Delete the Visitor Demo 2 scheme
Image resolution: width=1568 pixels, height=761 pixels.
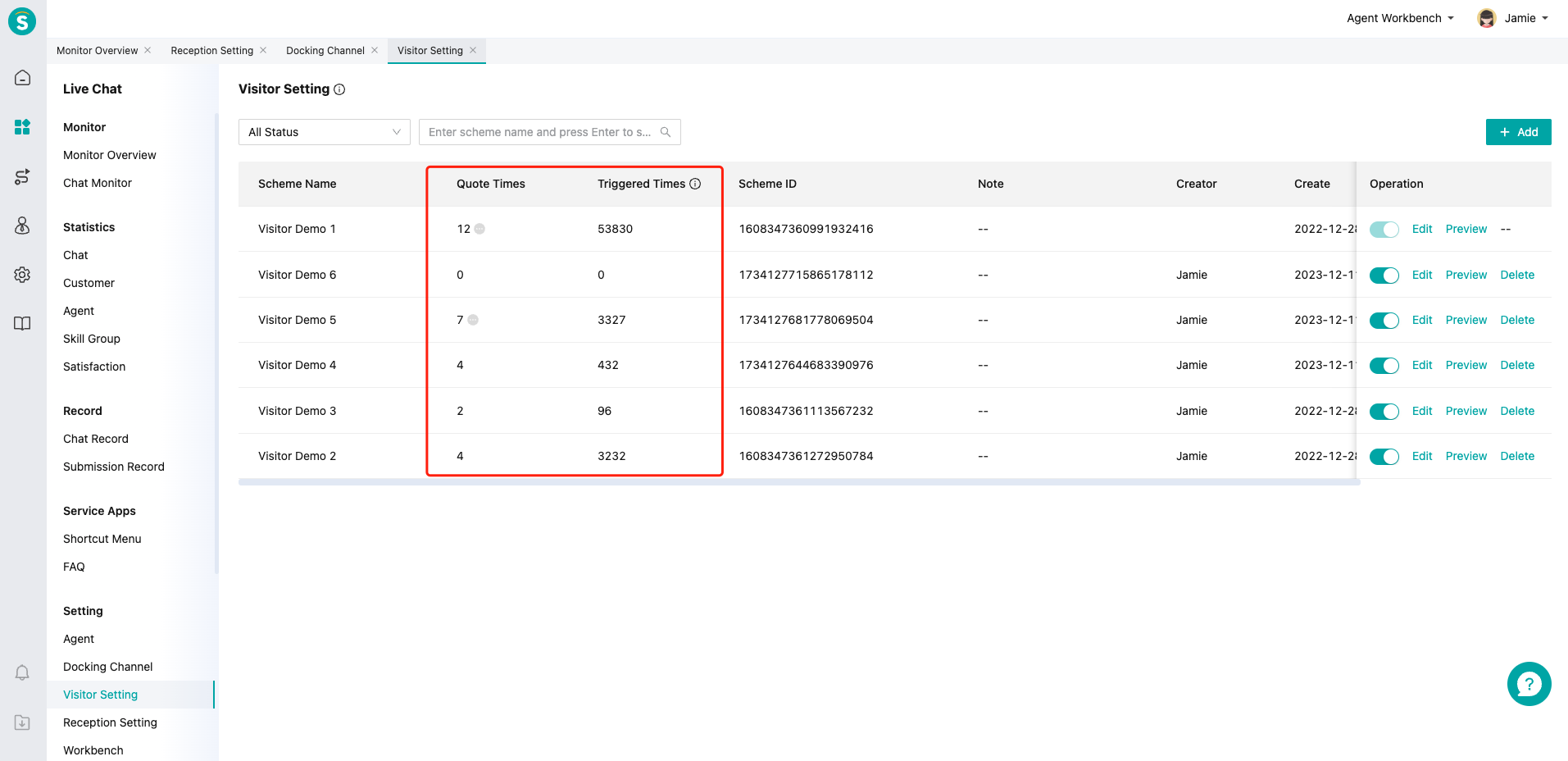(x=1517, y=456)
